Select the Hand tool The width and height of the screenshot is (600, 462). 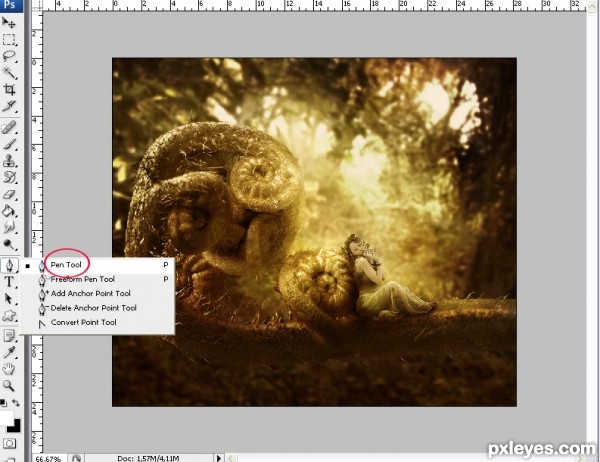pos(9,369)
